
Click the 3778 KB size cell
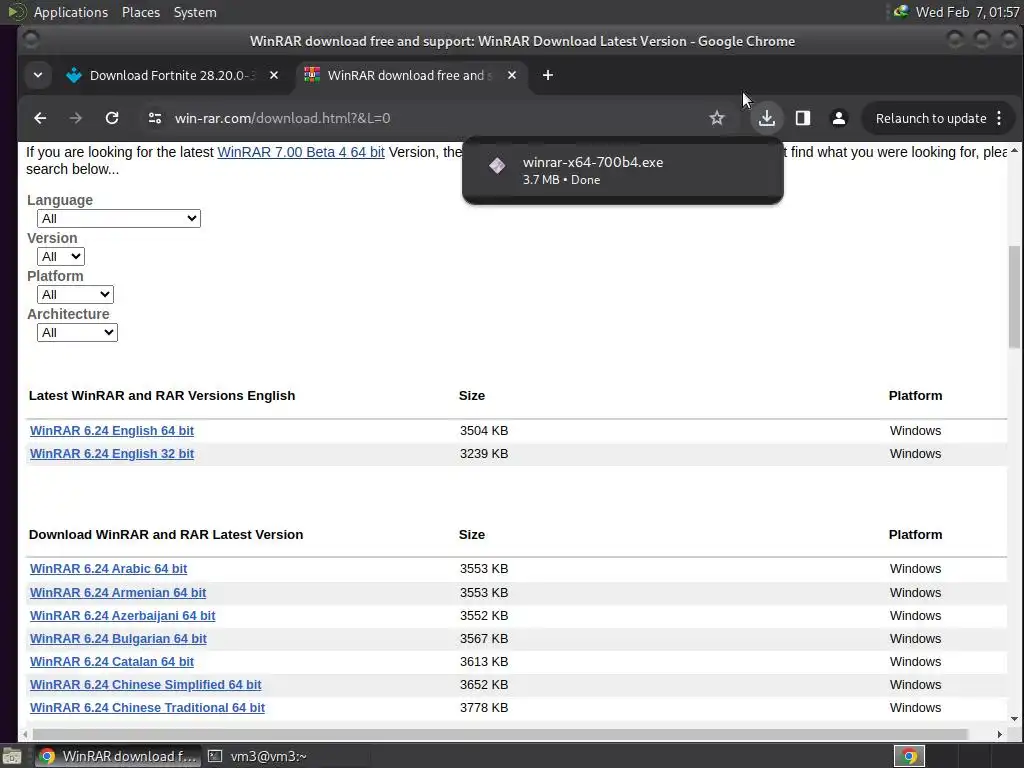coord(484,707)
